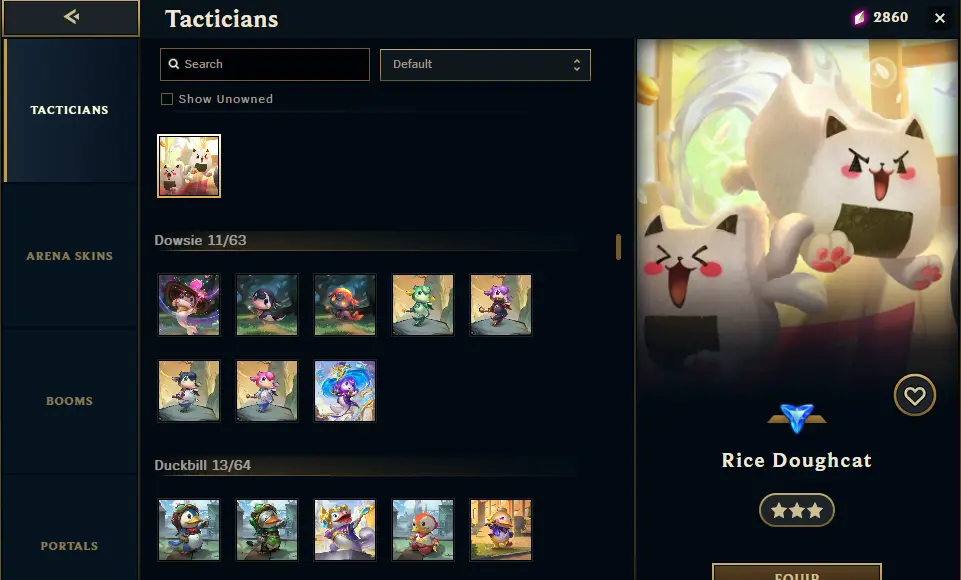Viewport: 961px width, 580px height.
Task: Enable the Show Unowned checkbox
Action: point(167,99)
